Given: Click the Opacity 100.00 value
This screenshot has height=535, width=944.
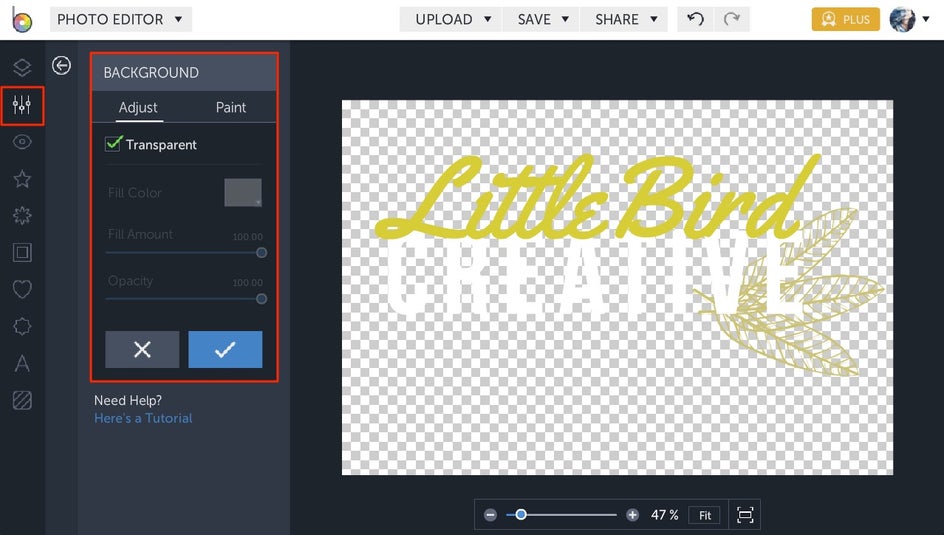Looking at the screenshot, I should pos(247,282).
